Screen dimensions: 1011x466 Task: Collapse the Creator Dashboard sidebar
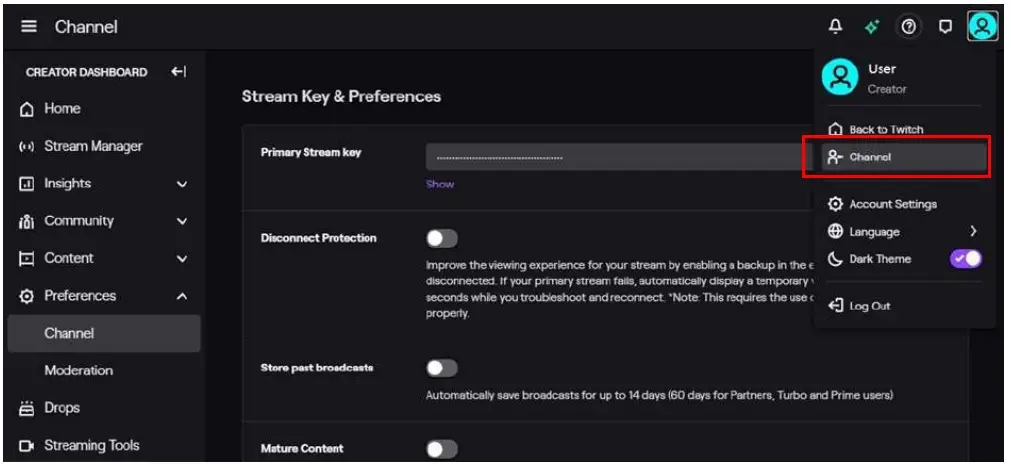point(178,72)
